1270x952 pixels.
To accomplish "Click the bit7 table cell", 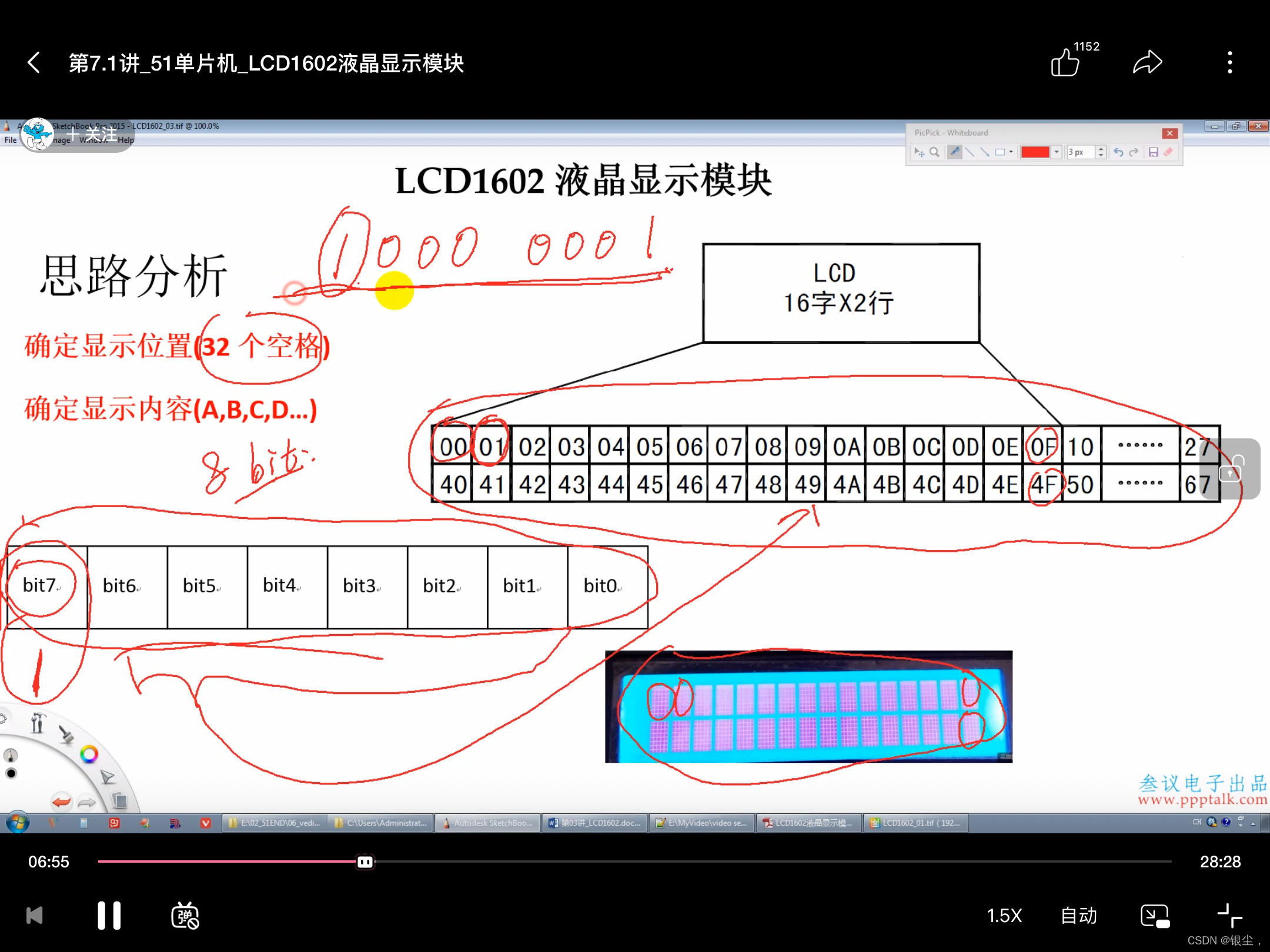I will [x=47, y=586].
